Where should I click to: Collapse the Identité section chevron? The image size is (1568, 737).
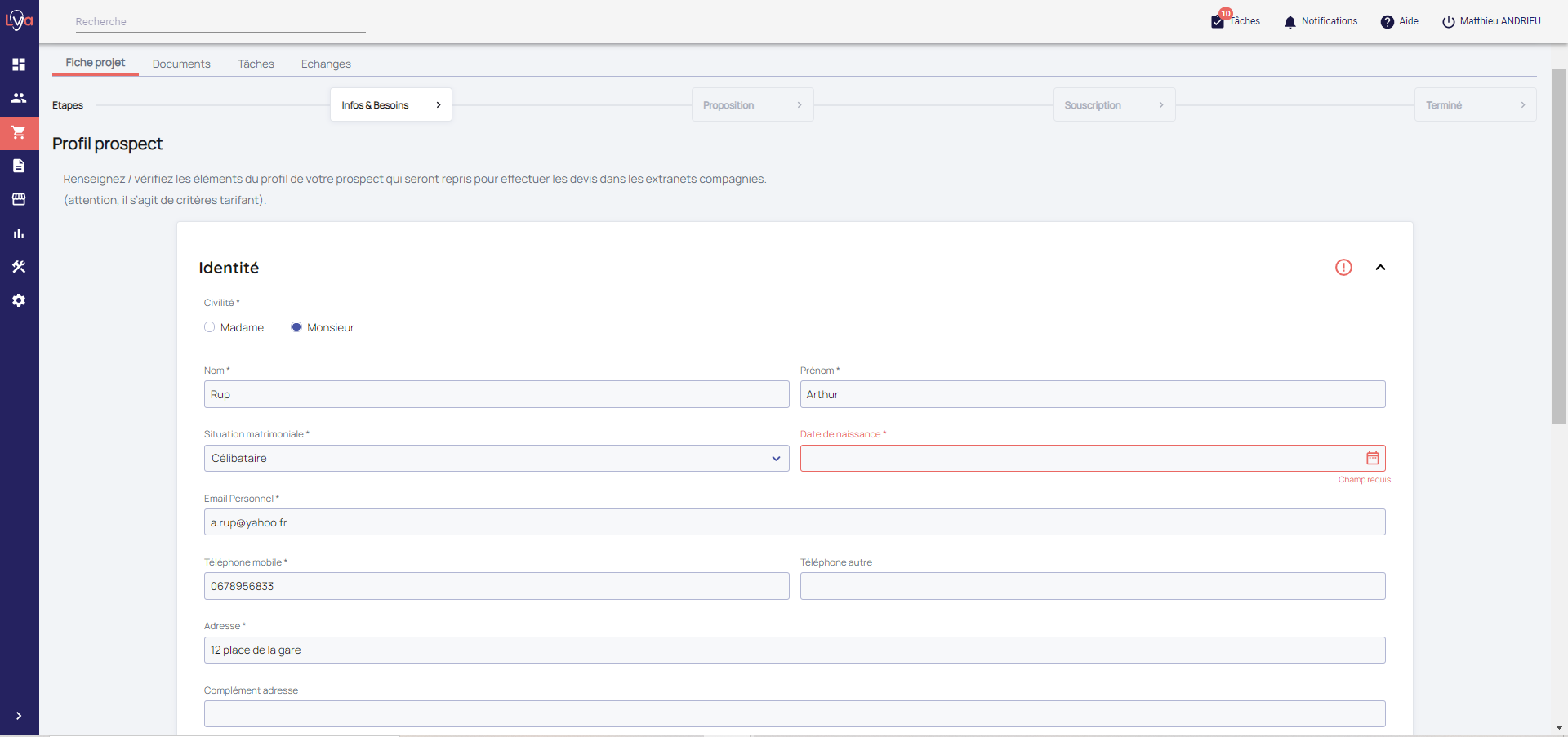(x=1380, y=268)
